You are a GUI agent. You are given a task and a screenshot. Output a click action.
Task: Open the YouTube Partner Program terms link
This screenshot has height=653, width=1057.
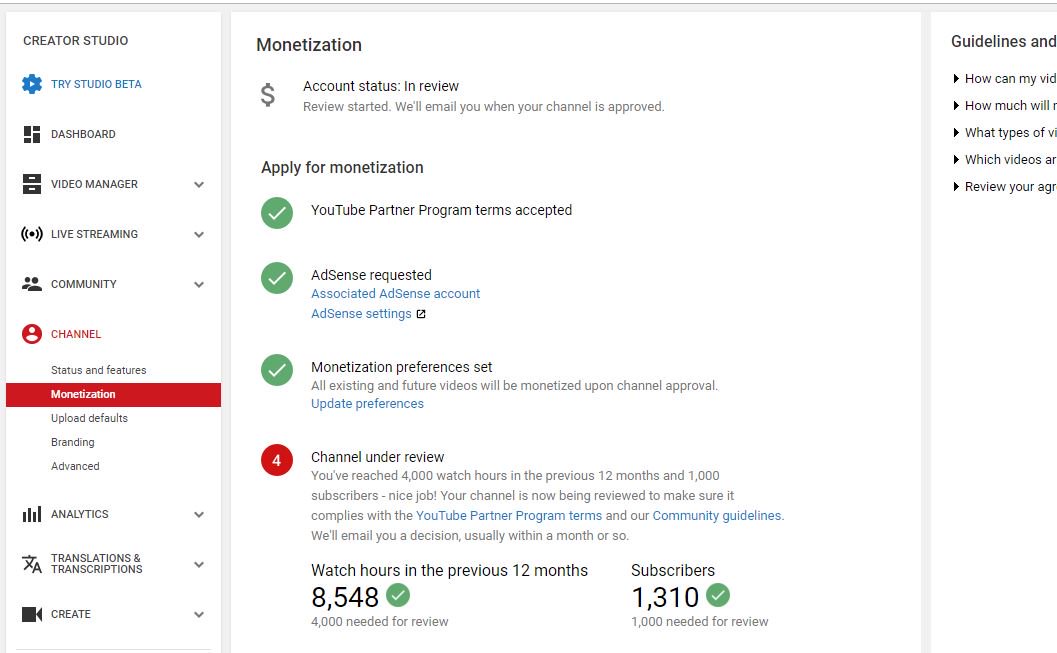(509, 516)
